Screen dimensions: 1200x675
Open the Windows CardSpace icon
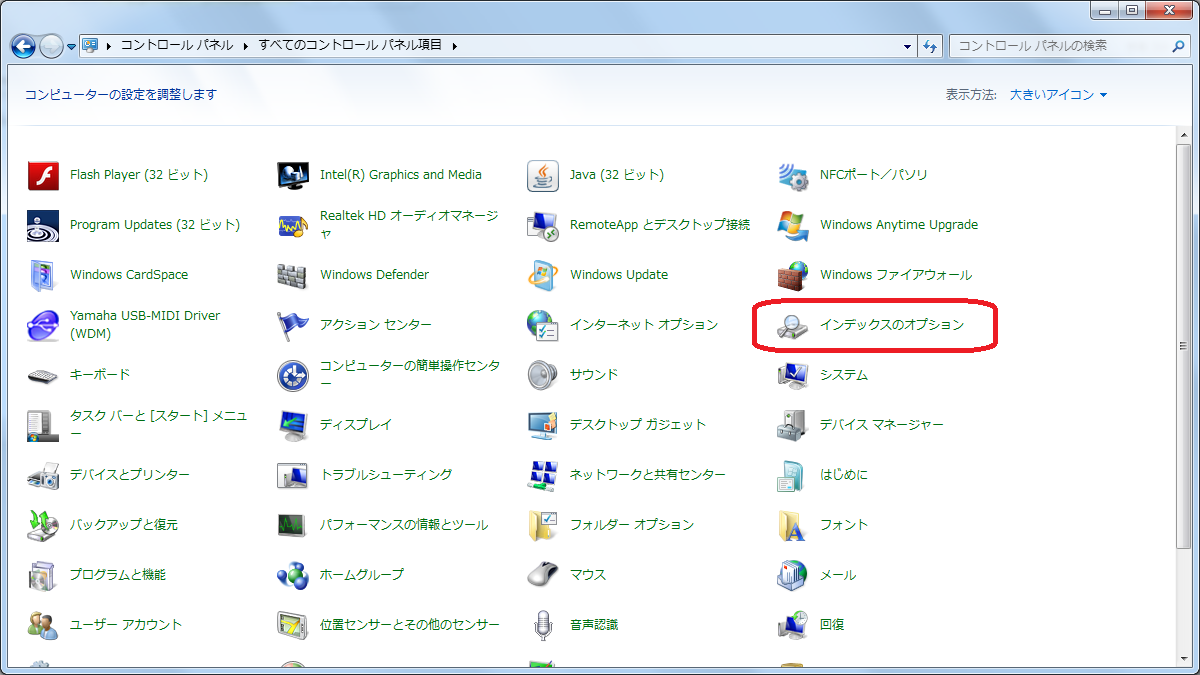click(44, 275)
